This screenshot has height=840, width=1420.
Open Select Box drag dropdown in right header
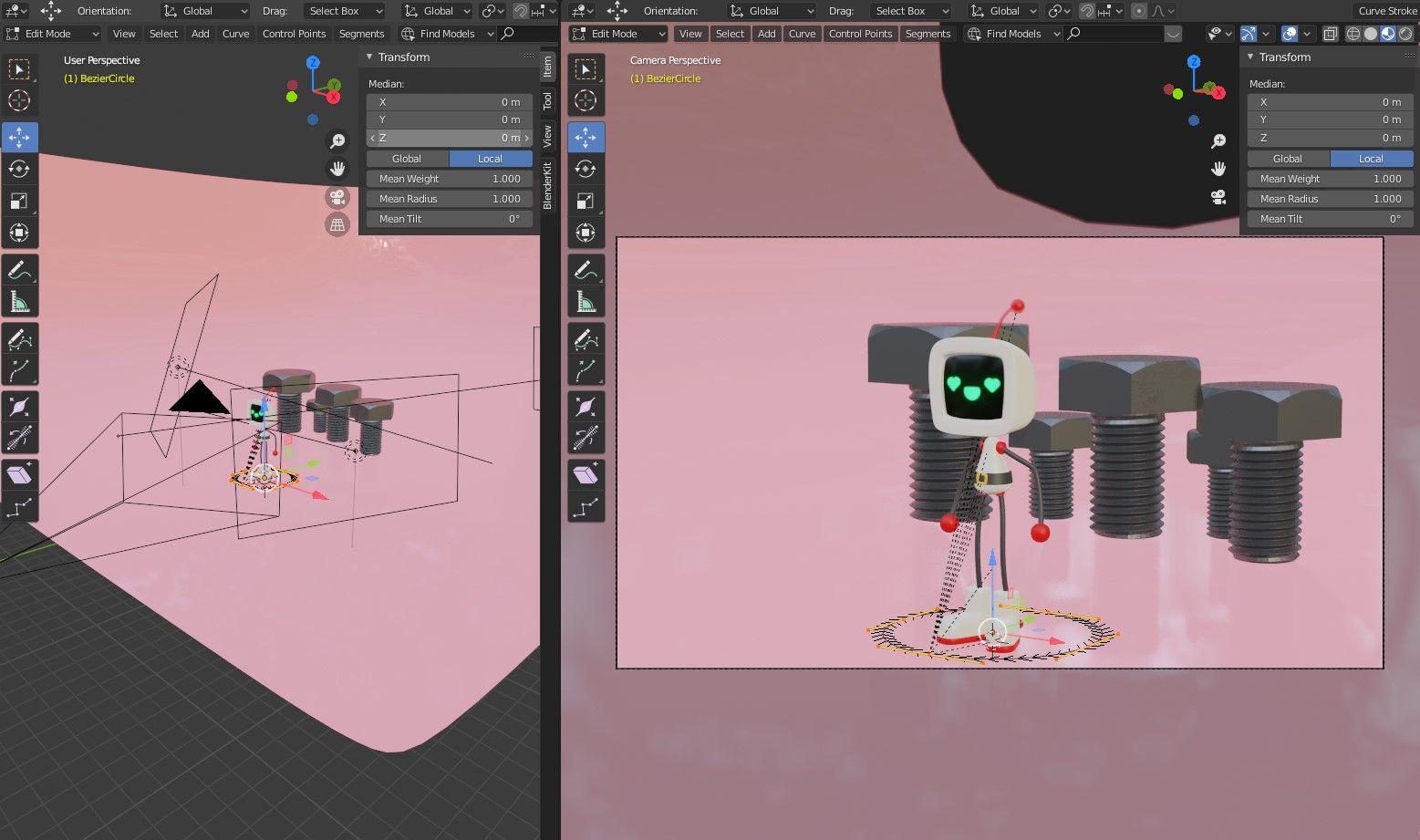(911, 11)
